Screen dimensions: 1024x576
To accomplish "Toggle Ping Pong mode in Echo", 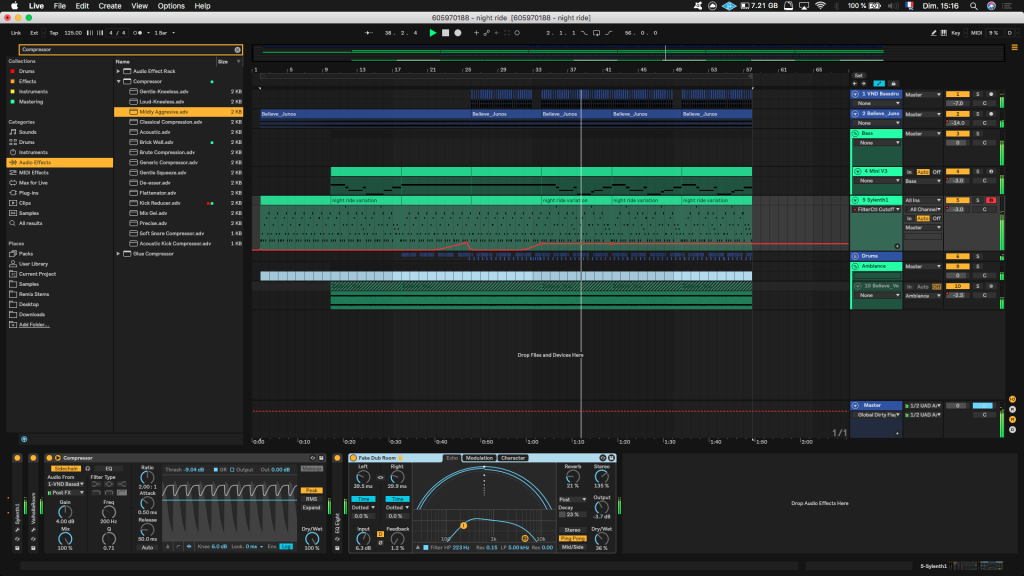I will coord(573,538).
